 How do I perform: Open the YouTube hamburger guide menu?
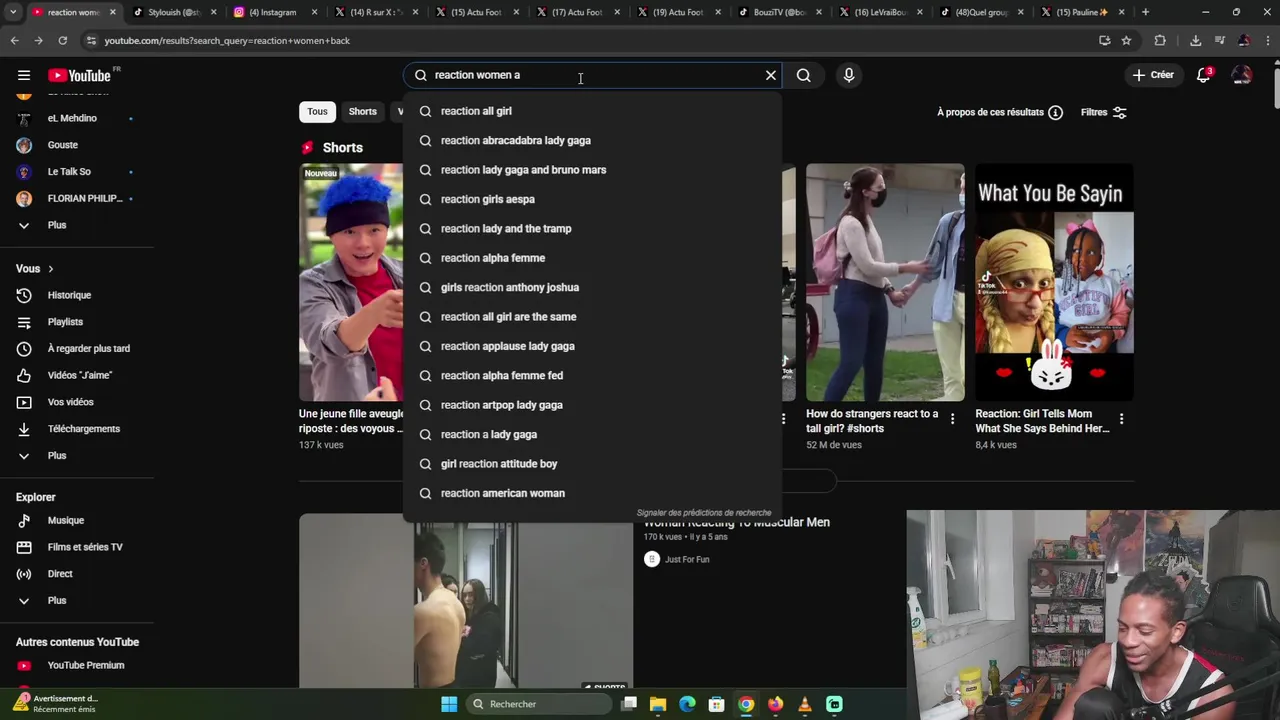pos(24,75)
